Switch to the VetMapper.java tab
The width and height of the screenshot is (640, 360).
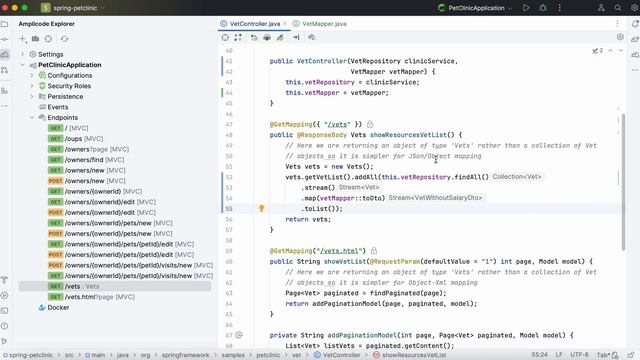tap(320, 24)
